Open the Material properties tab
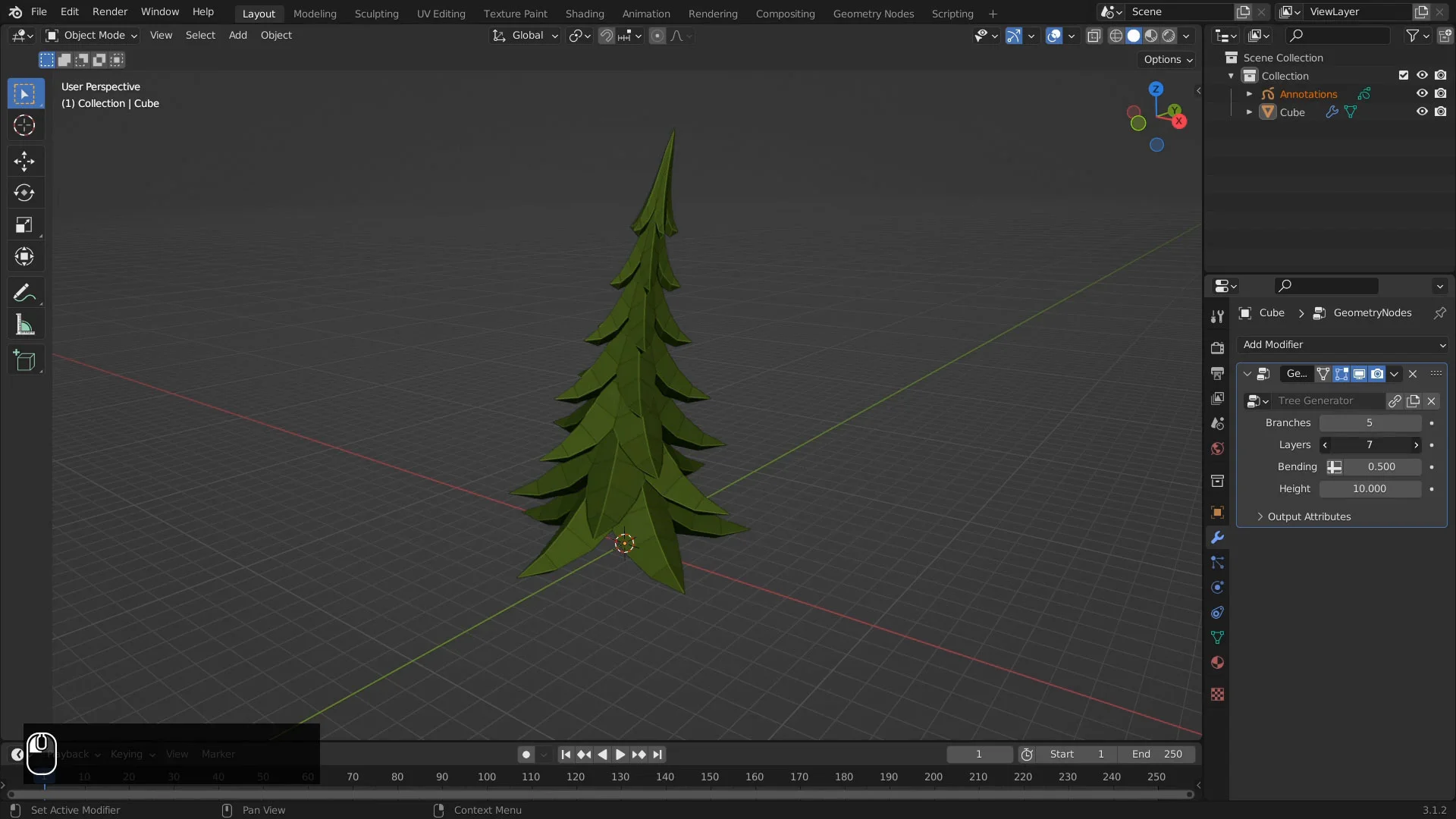This screenshot has width=1456, height=819. point(1217,662)
